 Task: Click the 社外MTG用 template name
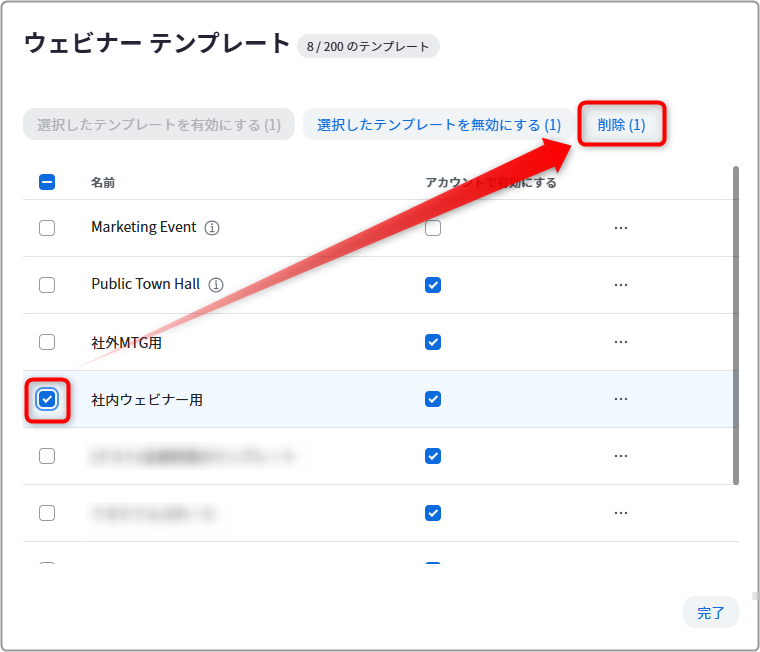click(x=127, y=343)
